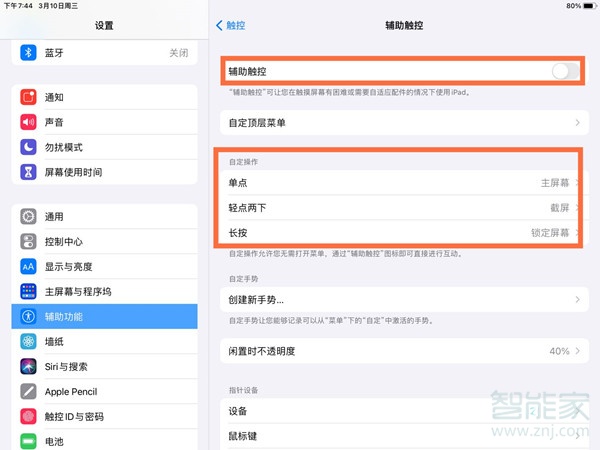
Task: Open the 通用 gear icon
Action: [28, 217]
